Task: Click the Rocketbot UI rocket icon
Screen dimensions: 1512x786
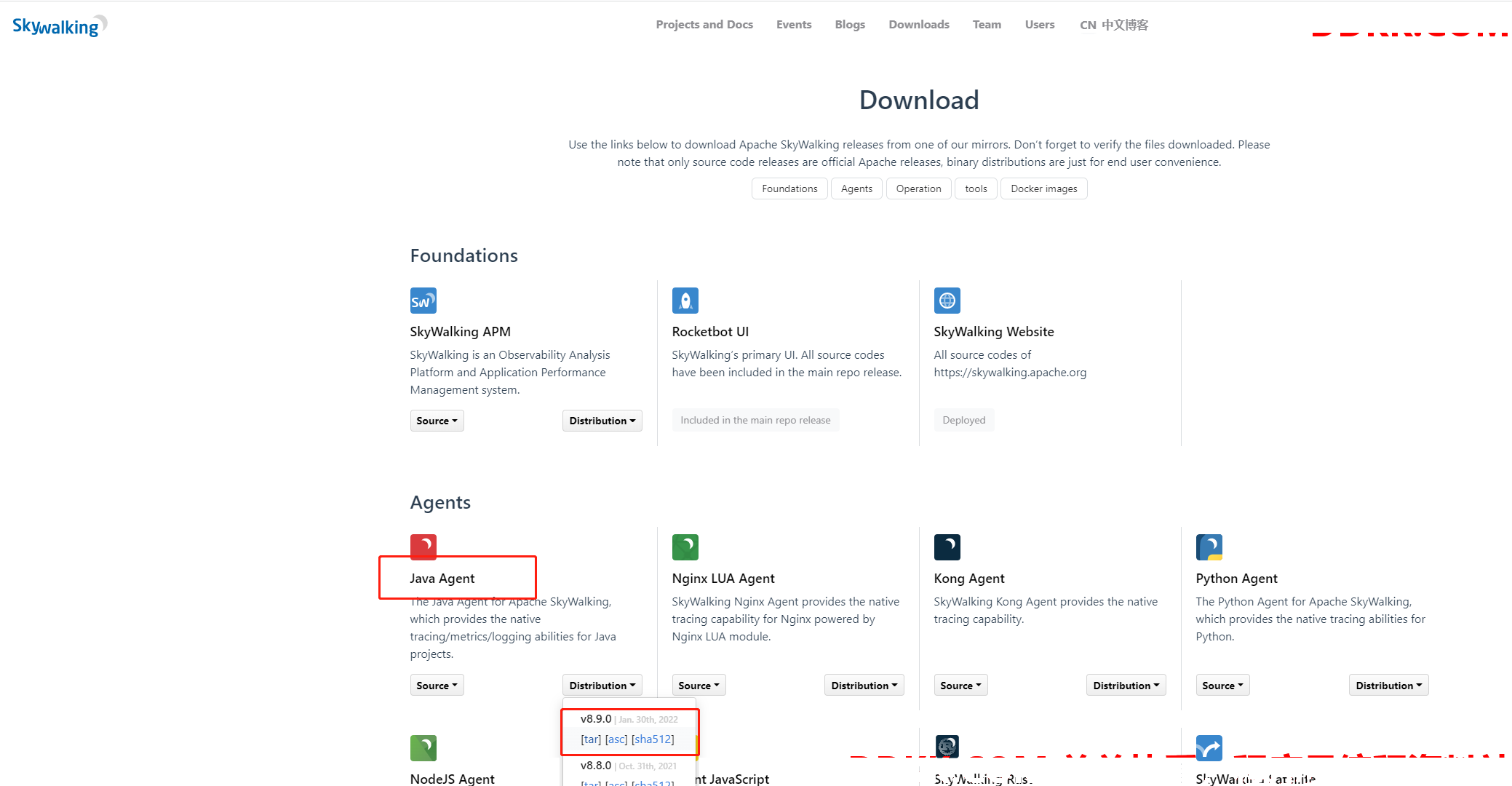Action: (x=685, y=301)
